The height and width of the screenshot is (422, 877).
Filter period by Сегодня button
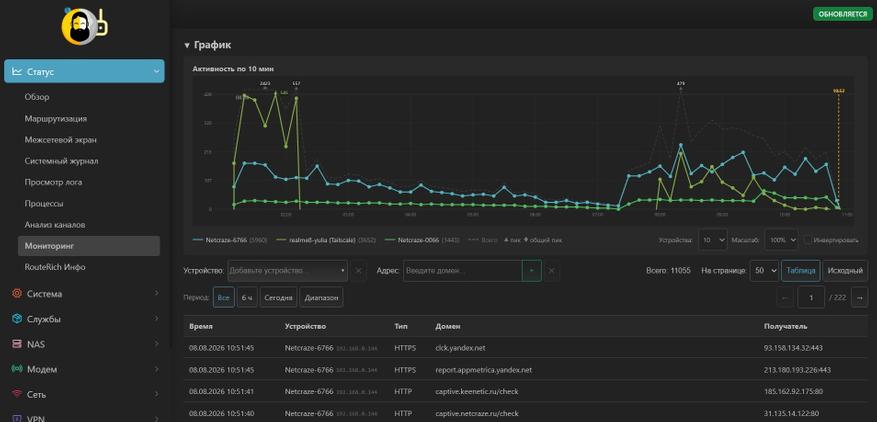(278, 298)
